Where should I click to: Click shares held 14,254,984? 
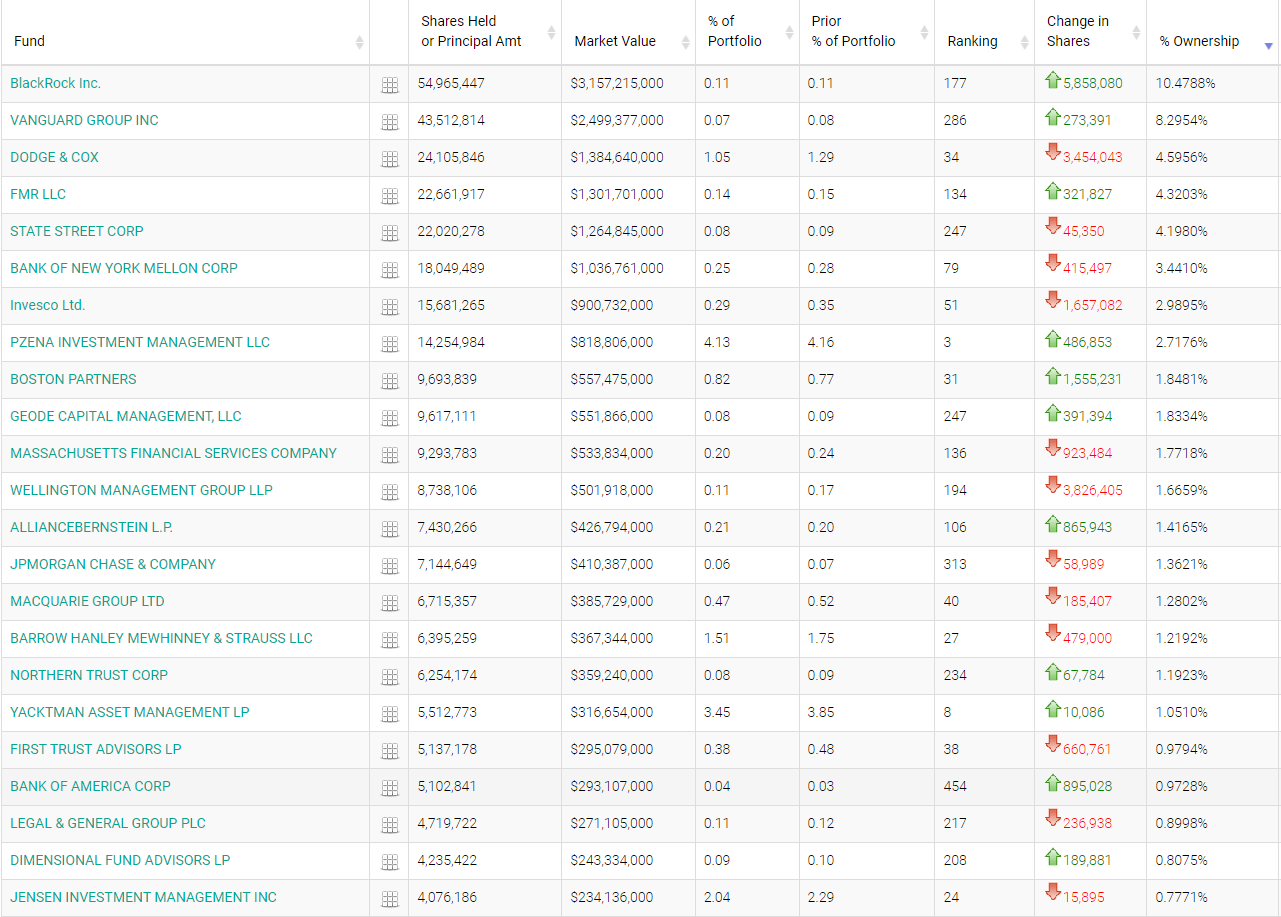tap(451, 342)
